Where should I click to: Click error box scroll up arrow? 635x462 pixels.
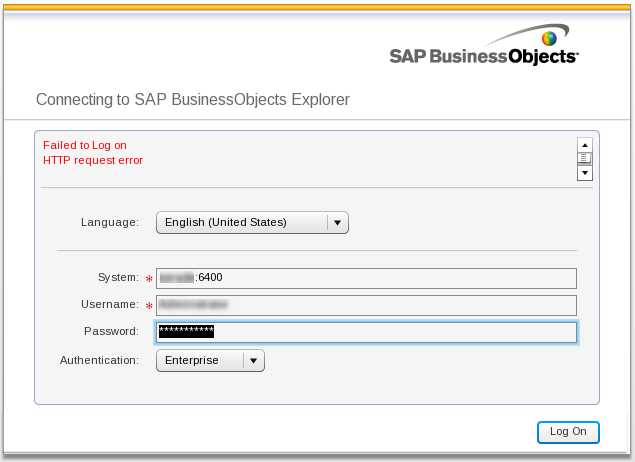[x=584, y=145]
